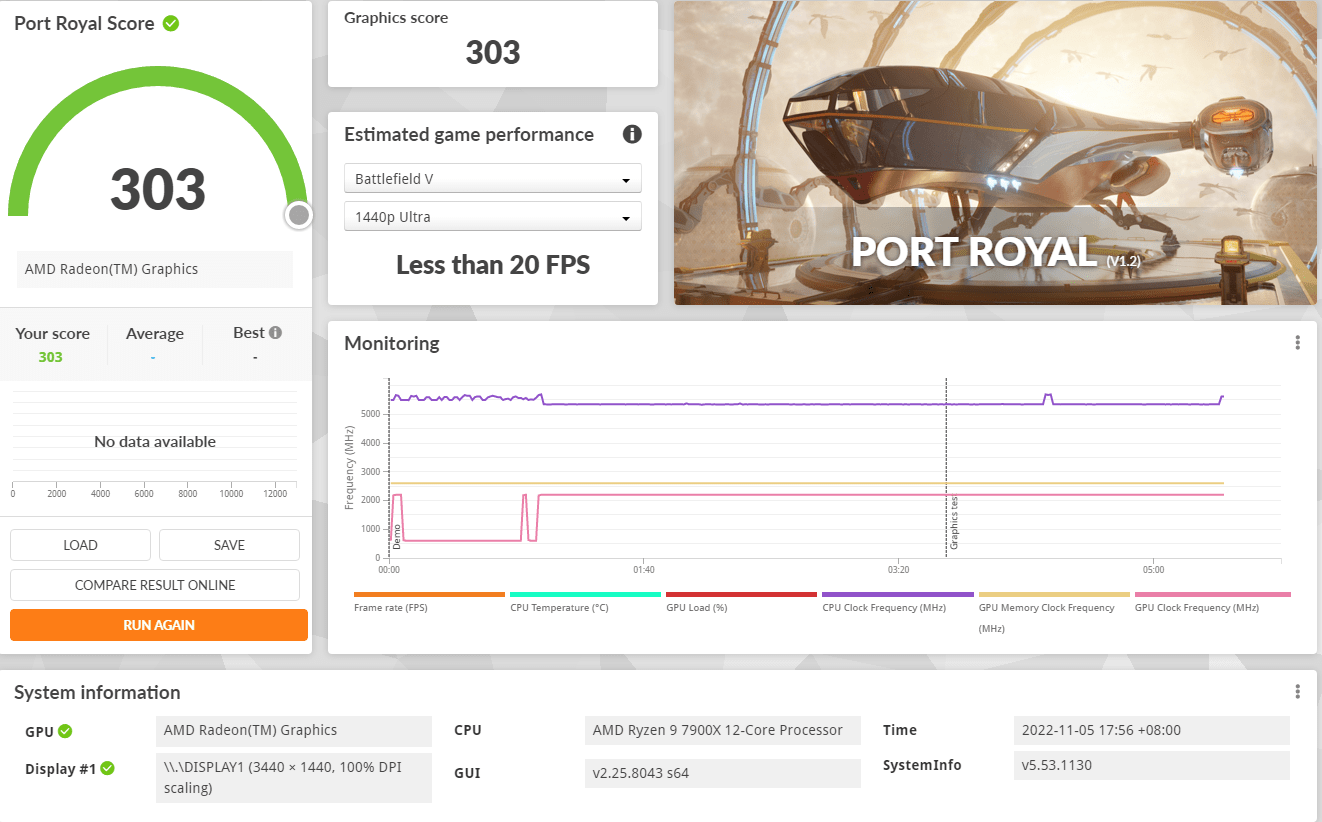Click the Graphics test marker in chart
This screenshot has width=1322, height=822.
[x=947, y=467]
